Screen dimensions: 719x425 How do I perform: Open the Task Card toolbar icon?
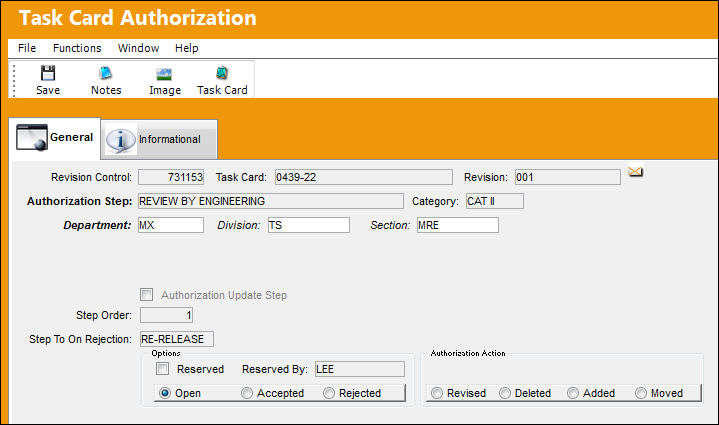coord(222,73)
